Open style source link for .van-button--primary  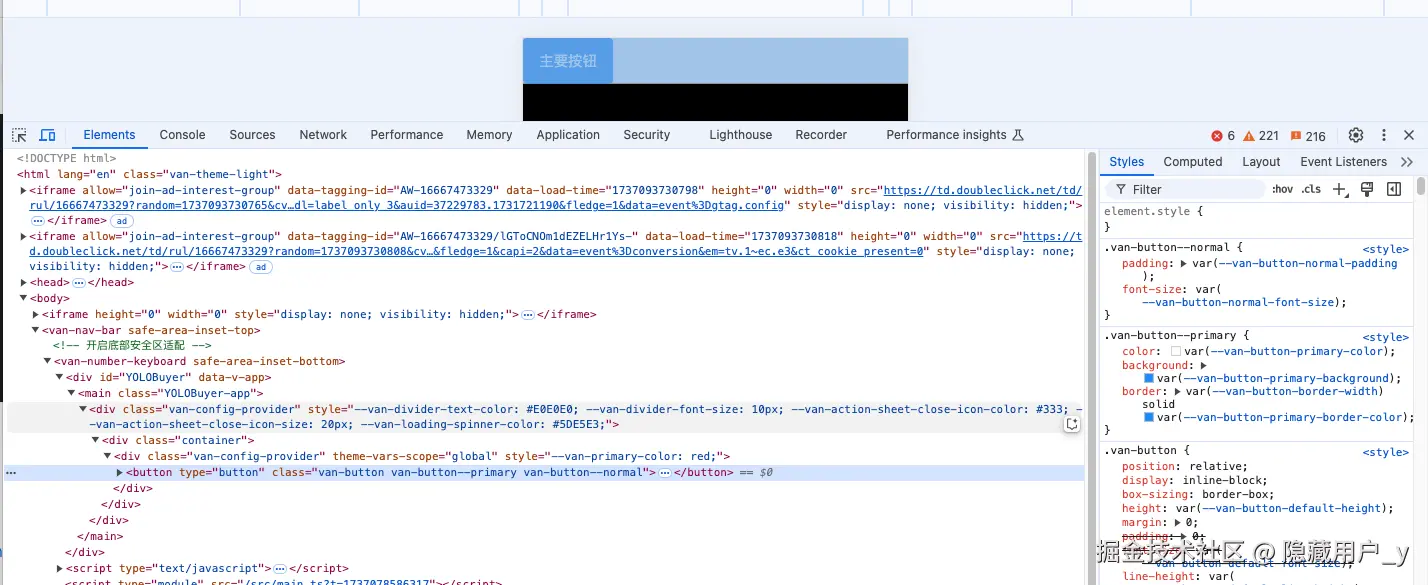pyautogui.click(x=1385, y=337)
